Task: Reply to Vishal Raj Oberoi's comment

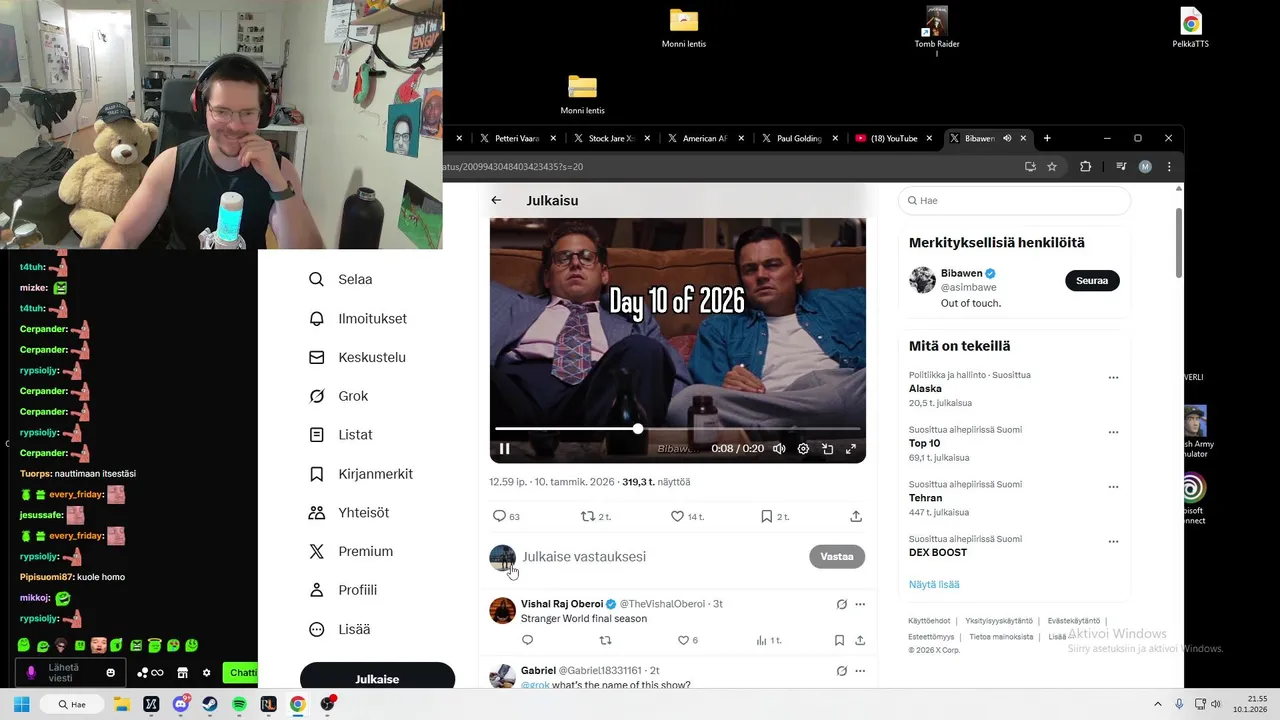Action: point(528,640)
